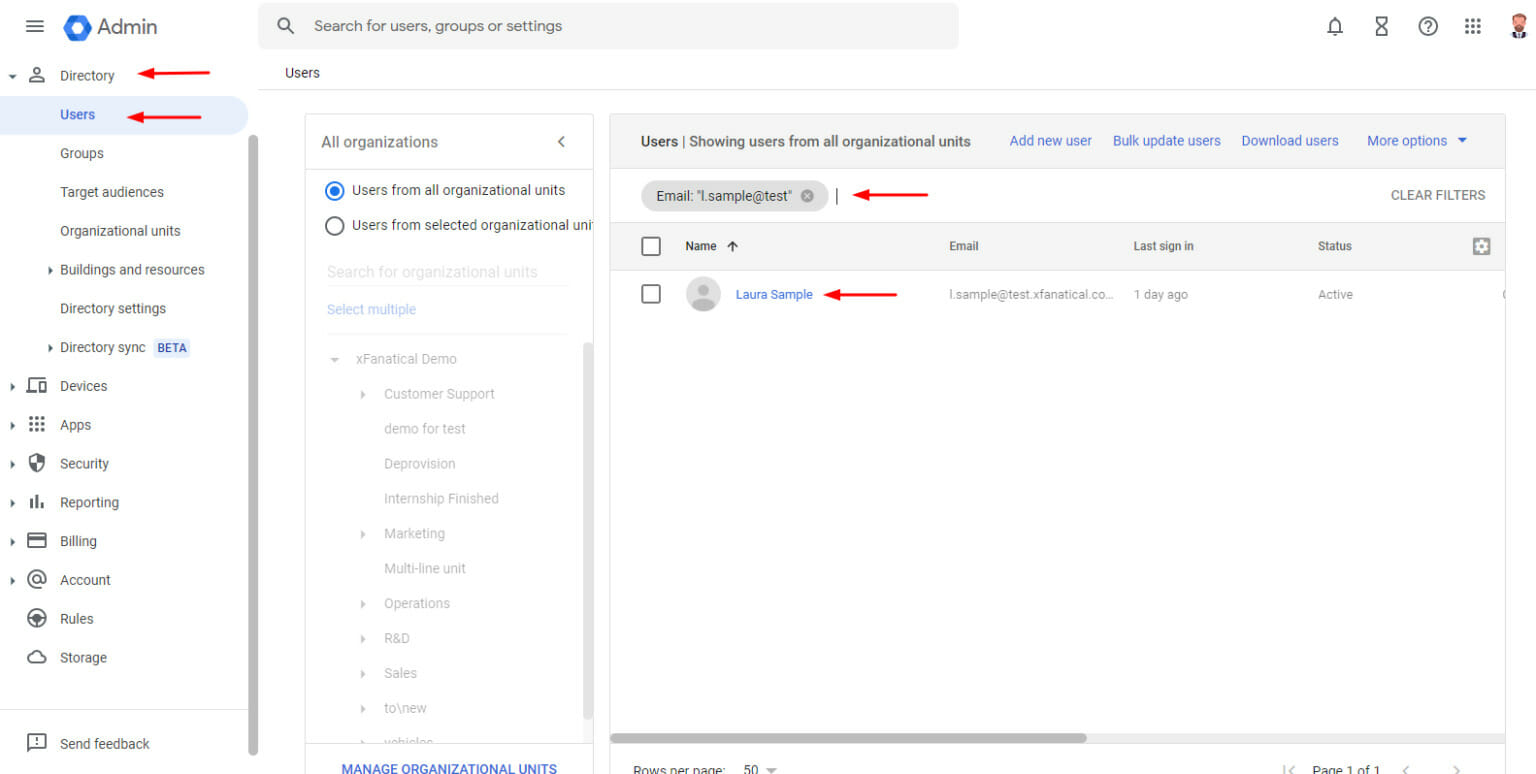Collapse the All organizations panel
Viewport: 1536px width, 774px height.
click(x=560, y=141)
